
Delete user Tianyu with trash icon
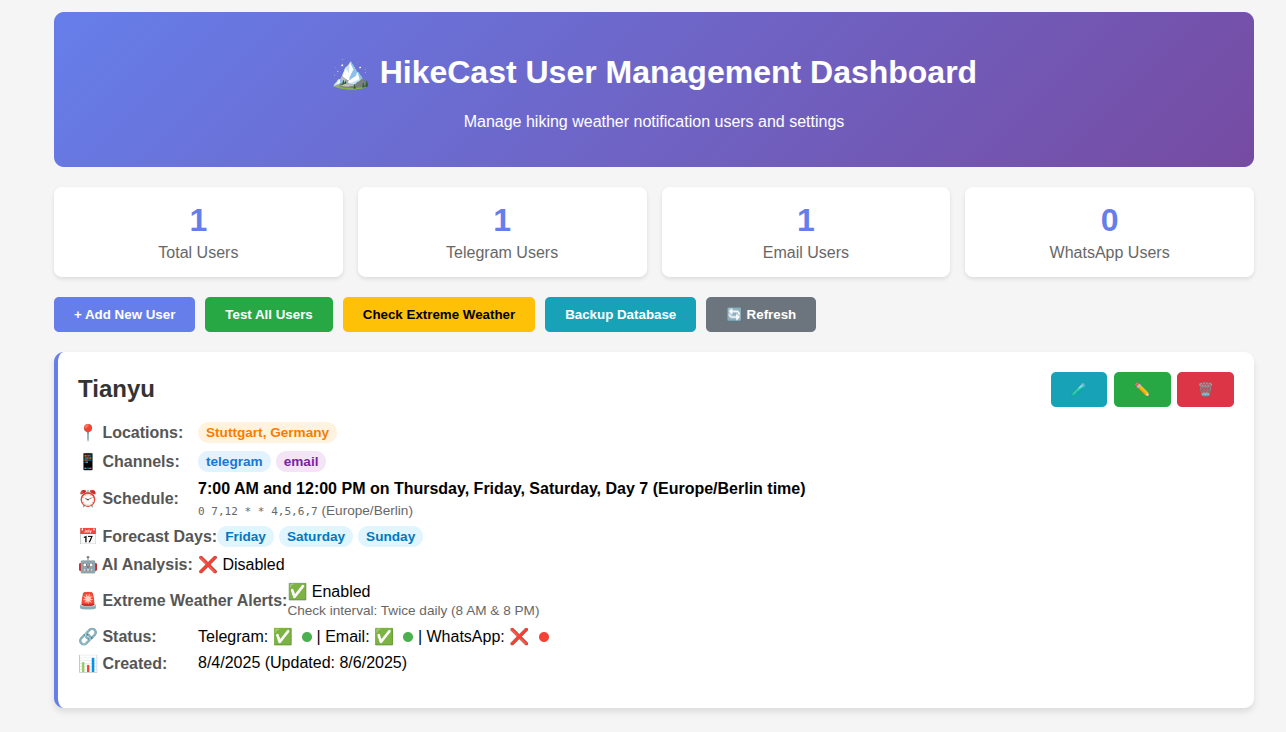(1205, 390)
